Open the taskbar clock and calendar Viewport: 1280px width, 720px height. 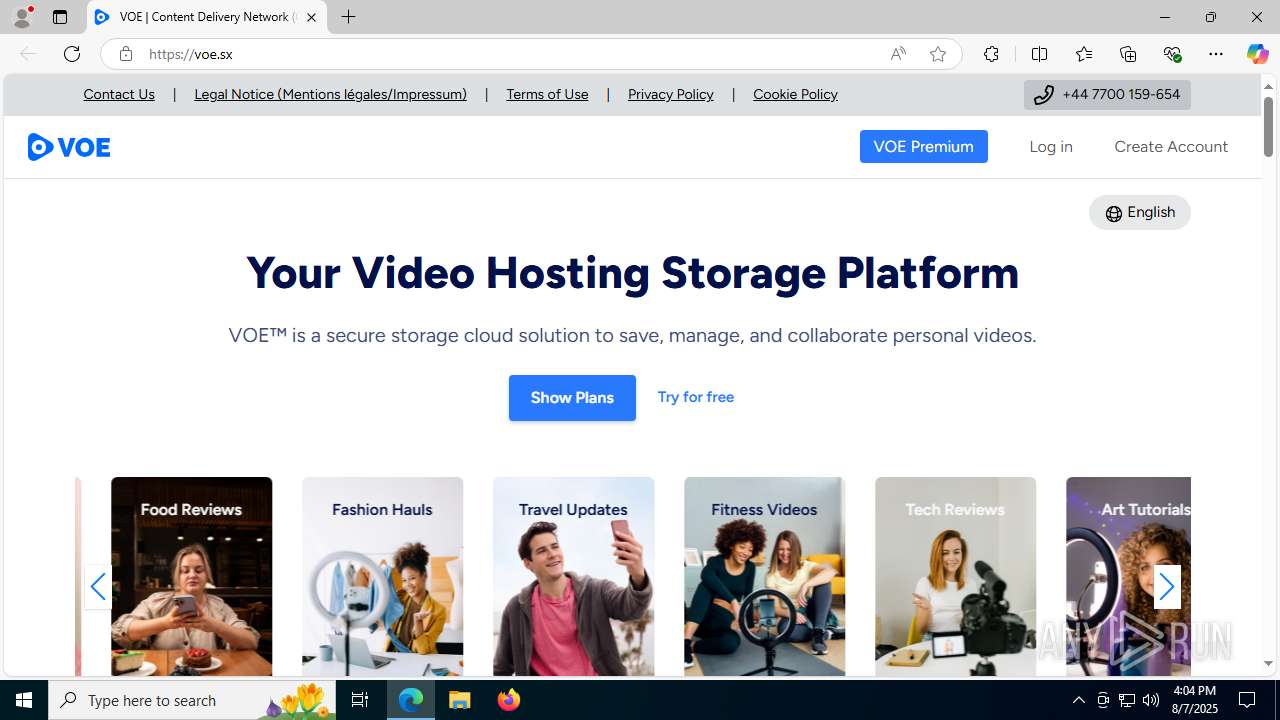tap(1193, 700)
